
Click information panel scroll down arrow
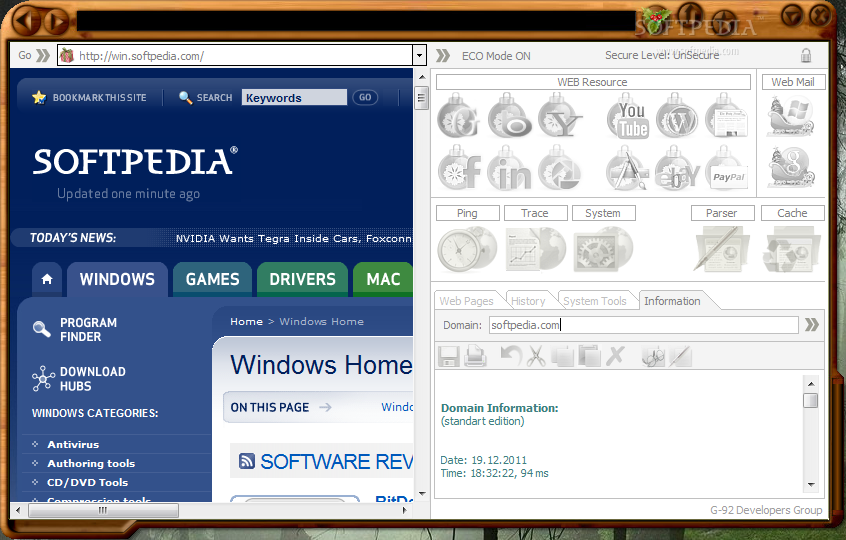coord(811,484)
